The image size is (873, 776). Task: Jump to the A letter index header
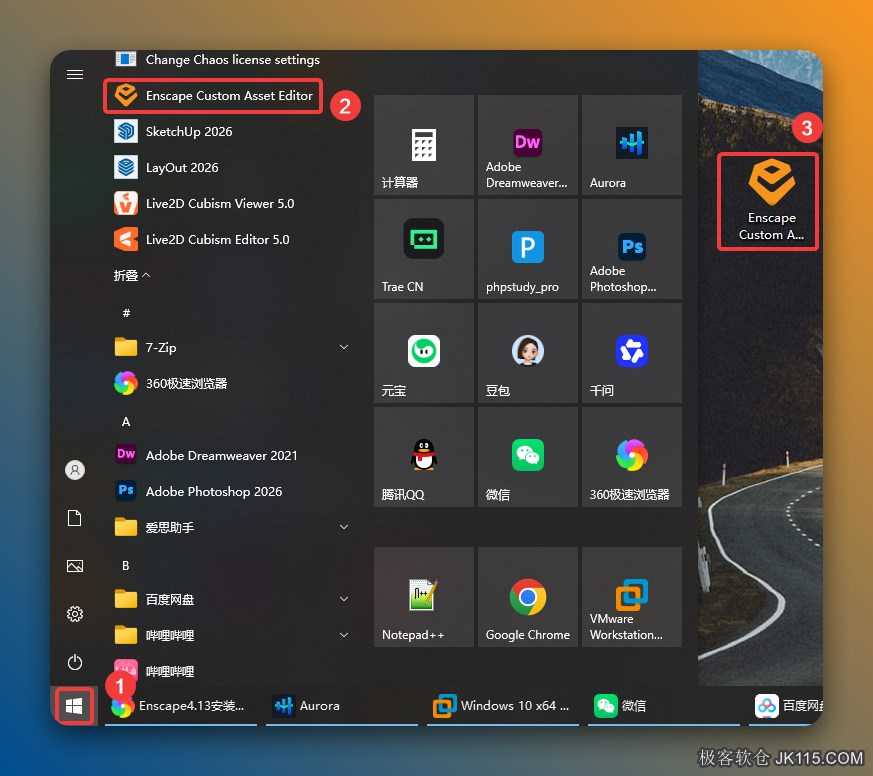coord(126,422)
